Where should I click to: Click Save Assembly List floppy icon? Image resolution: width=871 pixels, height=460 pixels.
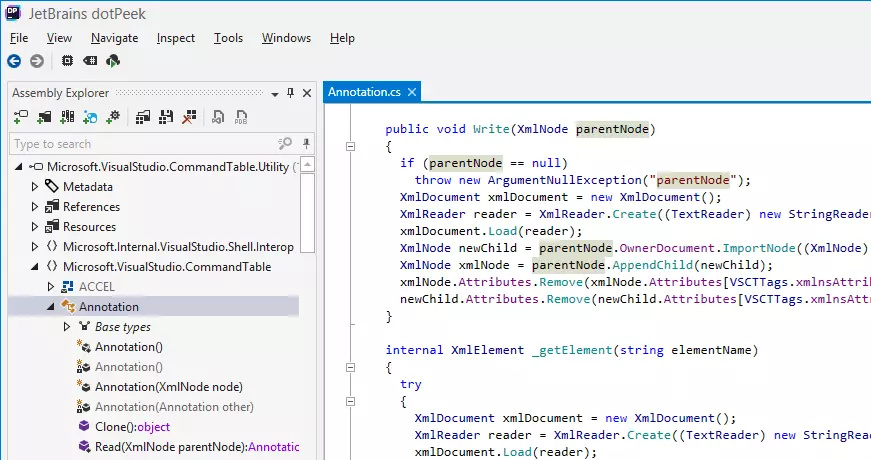165,118
